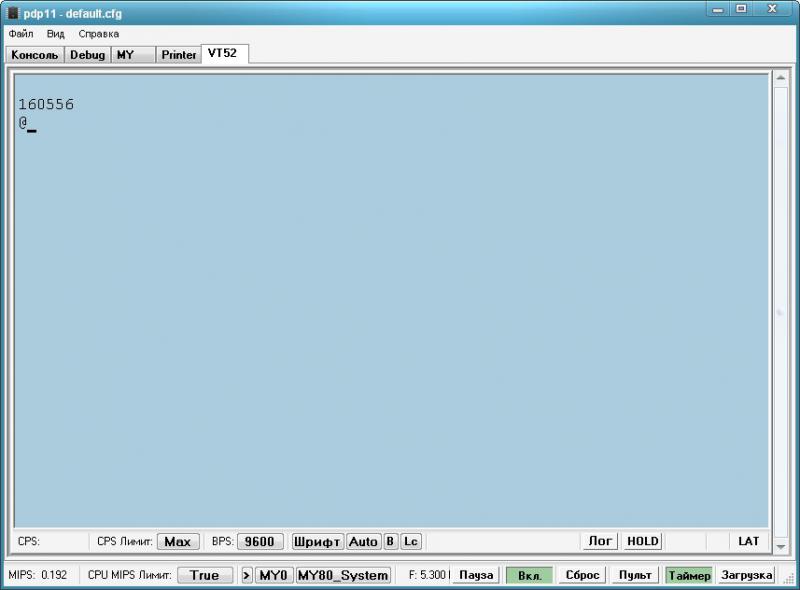Toggle the Таймер button
Viewport: 800px width, 590px height.
[x=689, y=575]
